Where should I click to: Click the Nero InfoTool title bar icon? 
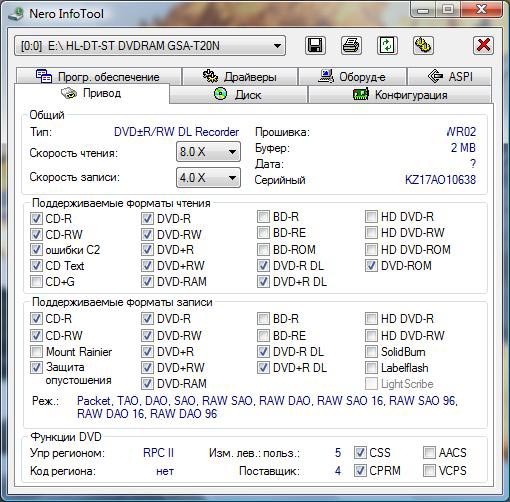[16, 14]
